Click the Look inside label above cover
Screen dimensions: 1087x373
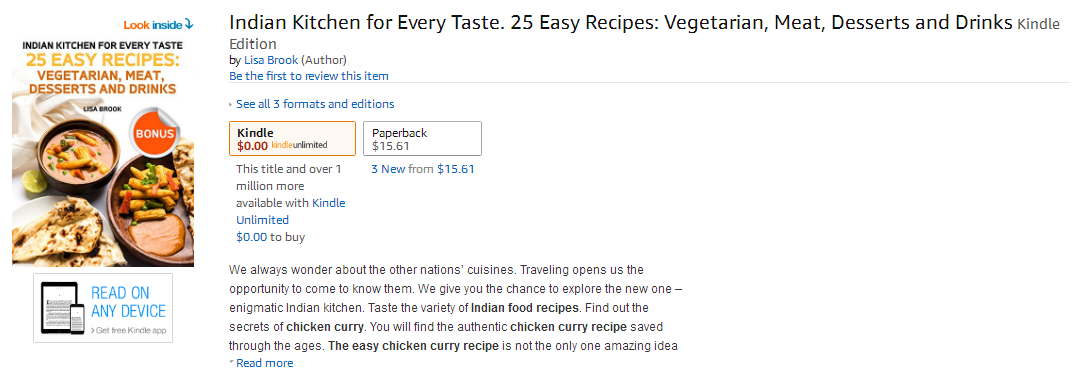[153, 25]
